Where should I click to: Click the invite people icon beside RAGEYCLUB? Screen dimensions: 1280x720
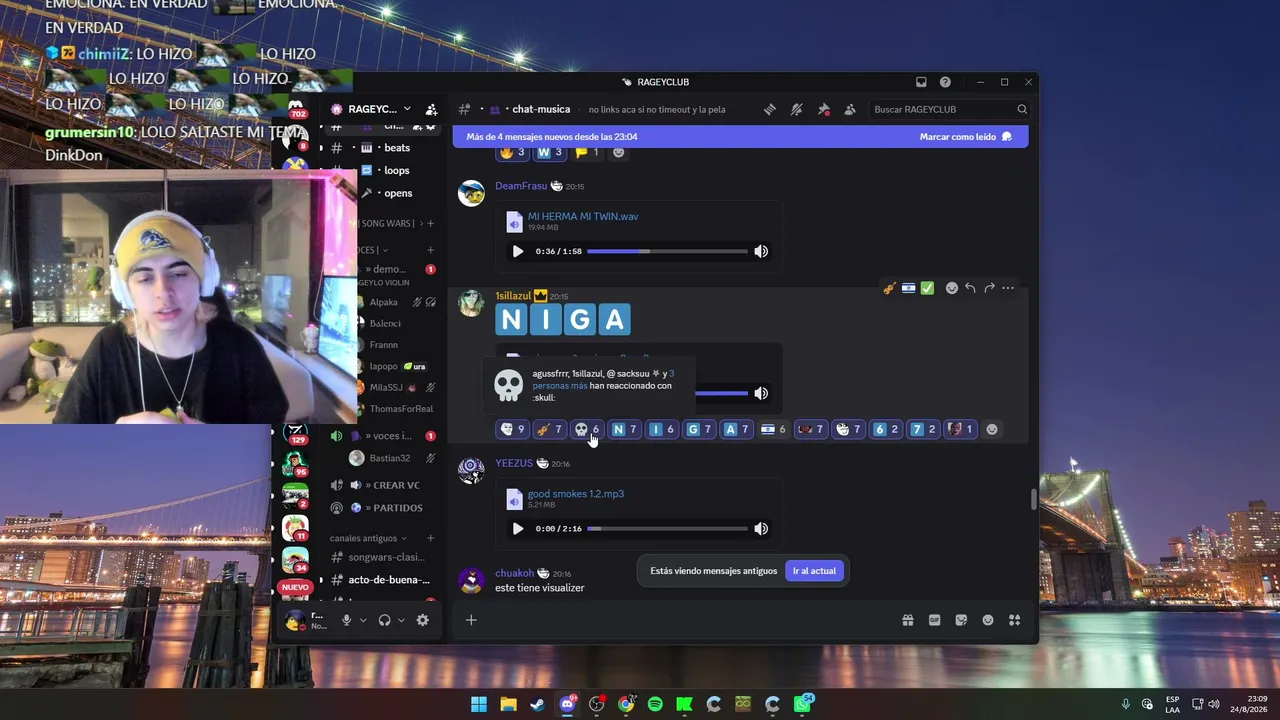click(431, 109)
